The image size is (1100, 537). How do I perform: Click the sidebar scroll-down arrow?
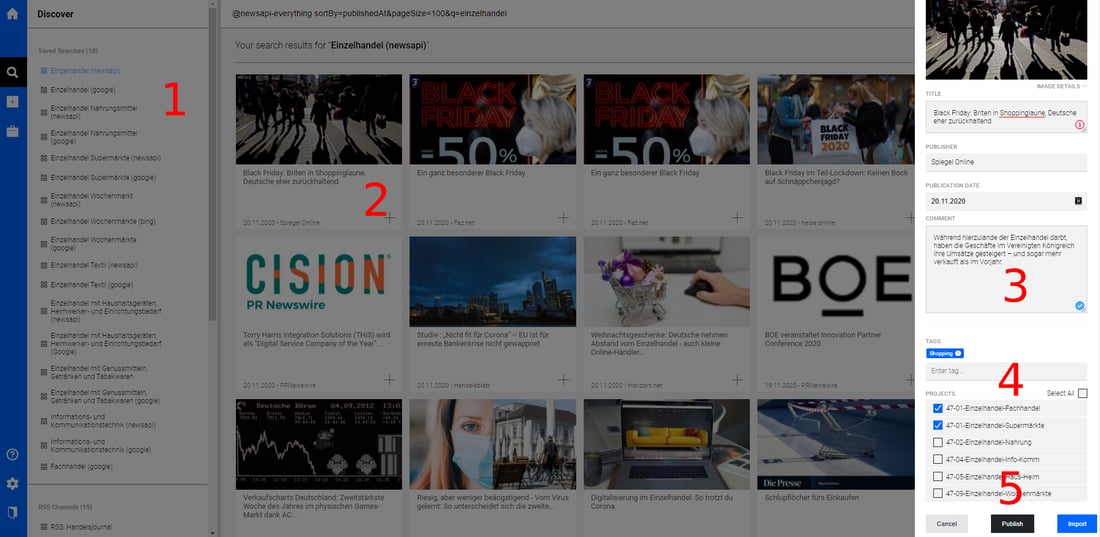pyautogui.click(x=213, y=532)
